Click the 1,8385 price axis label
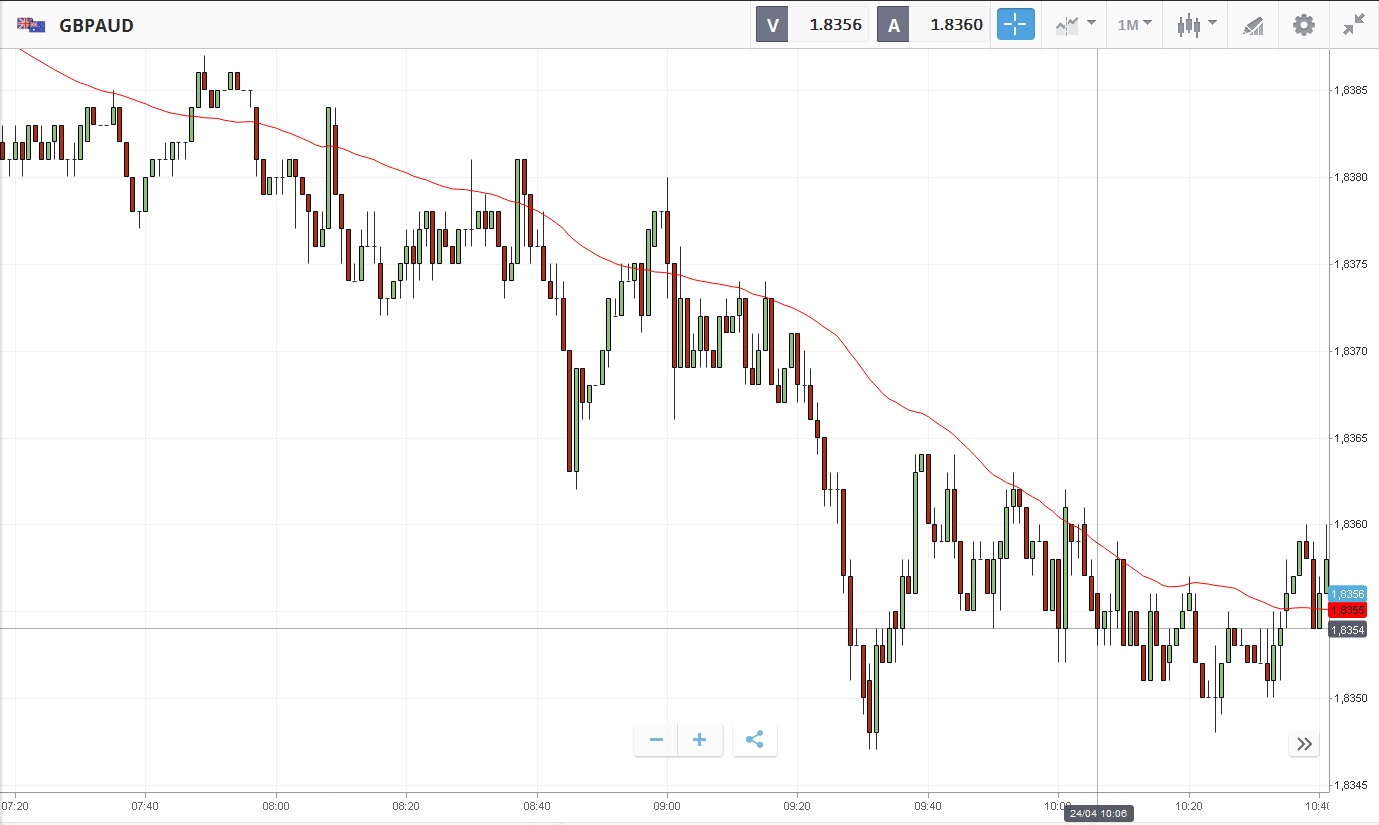Viewport: 1379px width, 825px height. point(1351,90)
